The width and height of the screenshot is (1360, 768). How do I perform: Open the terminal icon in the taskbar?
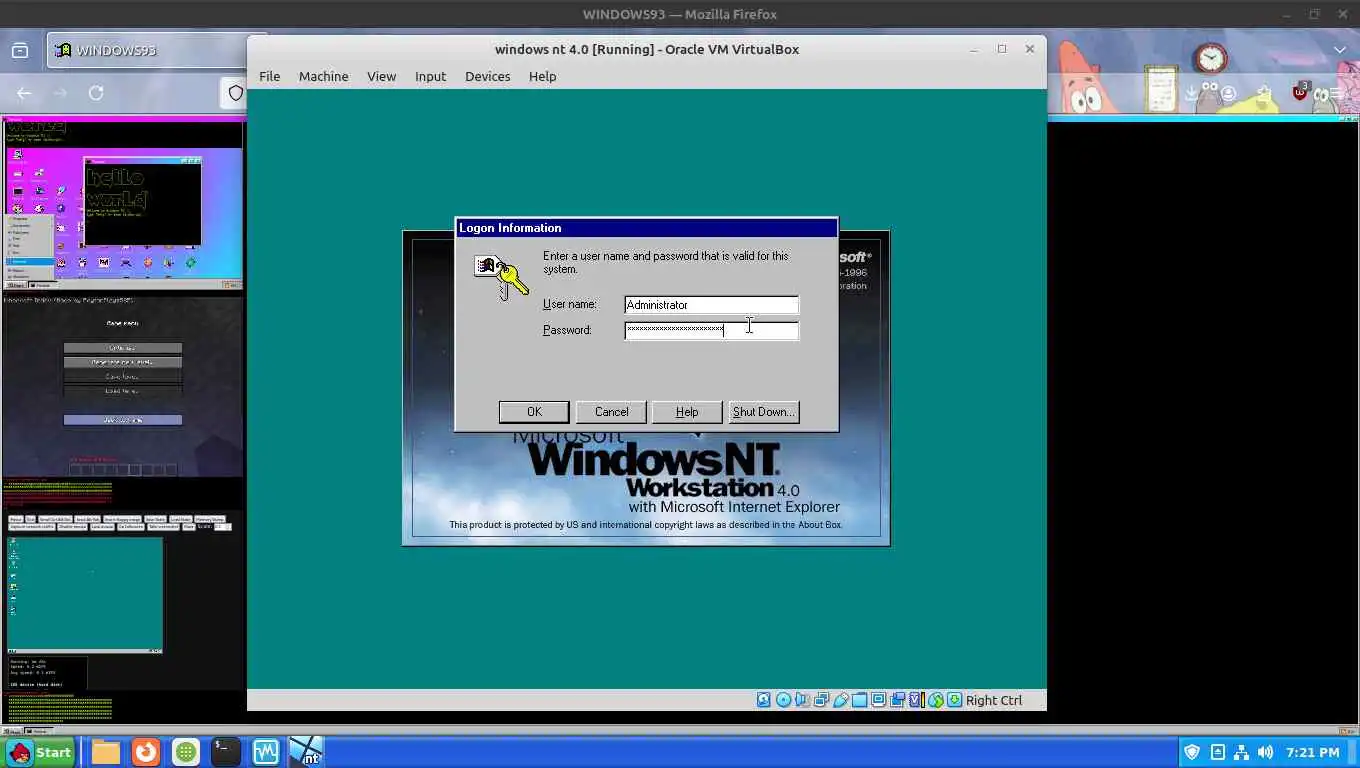pyautogui.click(x=226, y=751)
